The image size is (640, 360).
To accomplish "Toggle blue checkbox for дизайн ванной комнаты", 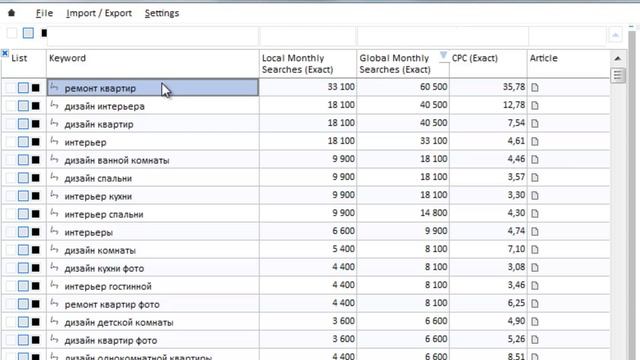I will coord(23,160).
